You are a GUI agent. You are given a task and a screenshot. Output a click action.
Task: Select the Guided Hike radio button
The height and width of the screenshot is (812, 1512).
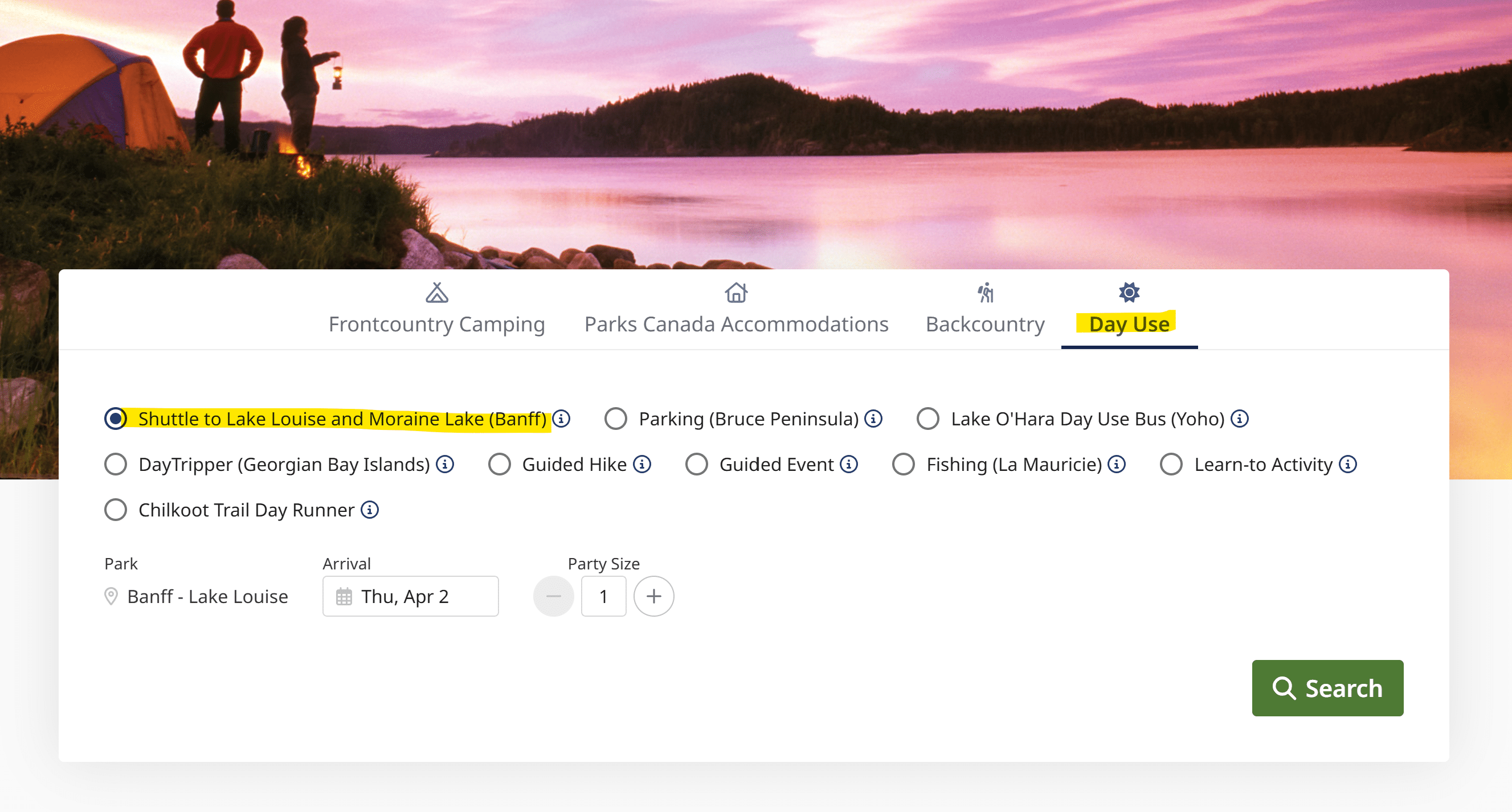pyautogui.click(x=500, y=465)
